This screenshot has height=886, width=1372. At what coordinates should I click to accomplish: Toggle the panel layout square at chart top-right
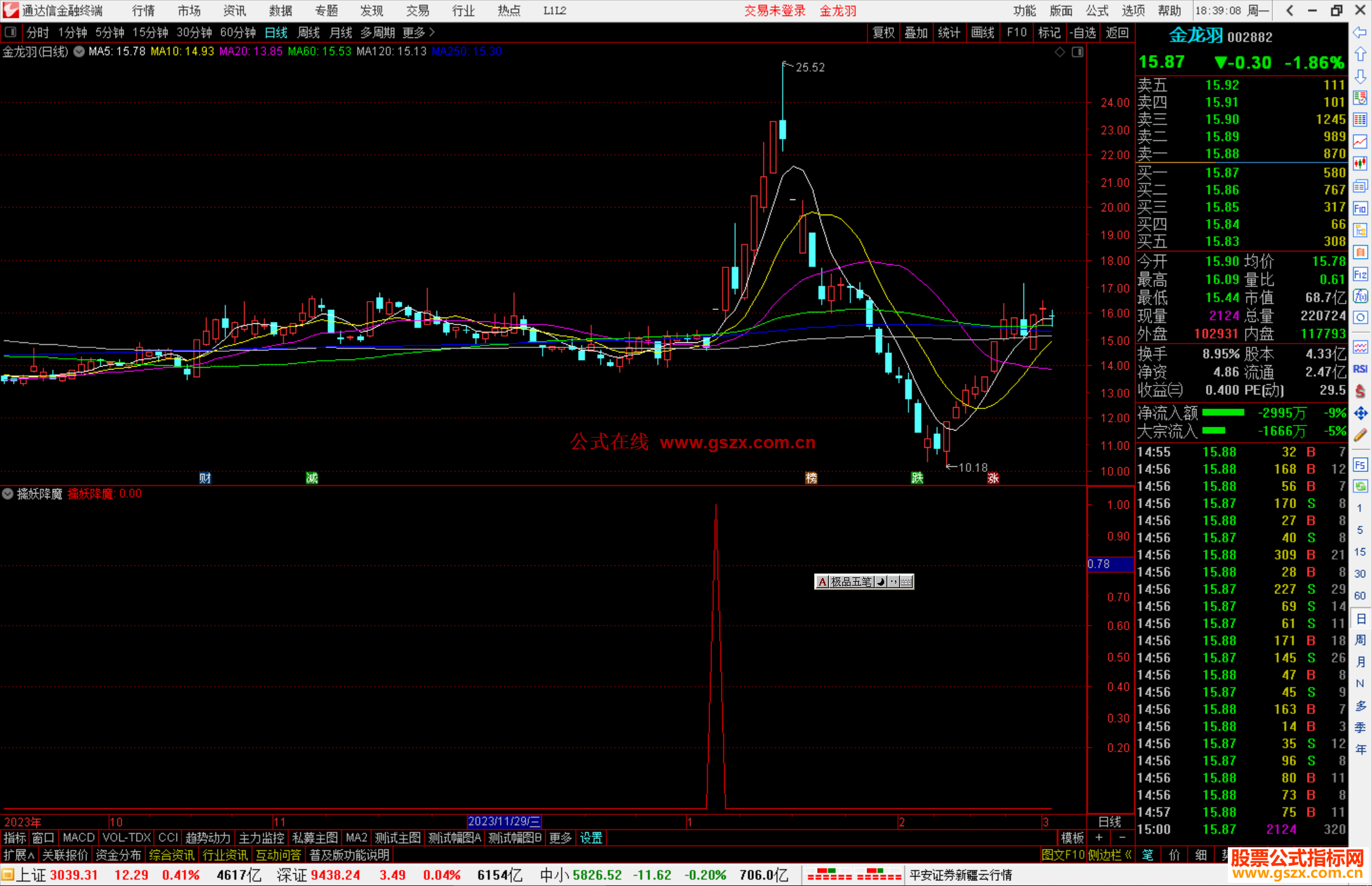point(1077,52)
